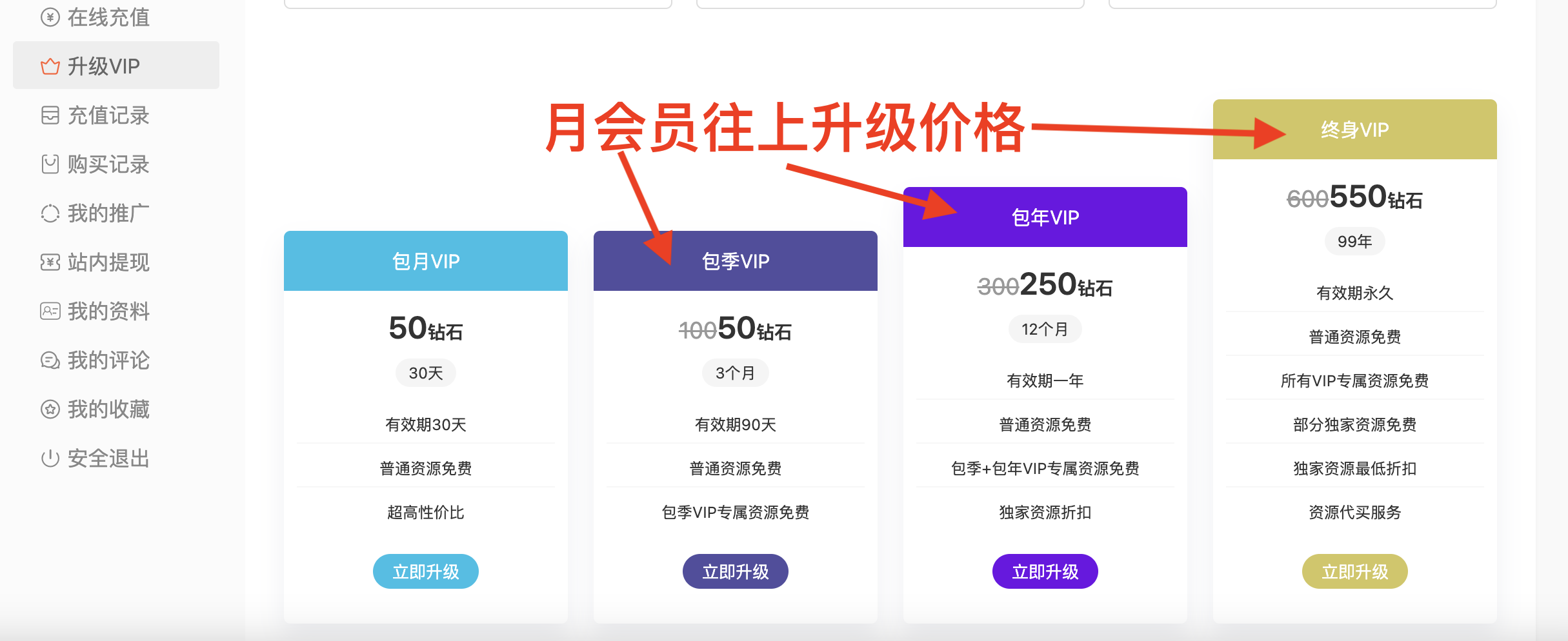Click the 我的推广 circle icon
Viewport: 1568px width, 641px height.
click(50, 213)
